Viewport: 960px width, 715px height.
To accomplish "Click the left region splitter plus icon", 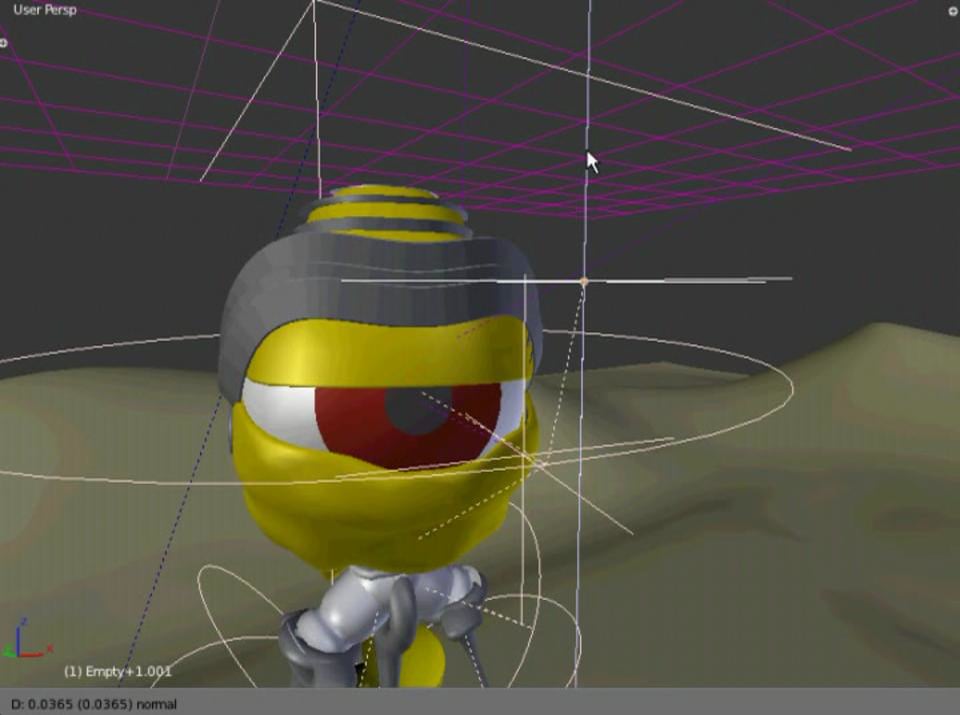I will 4,43.
